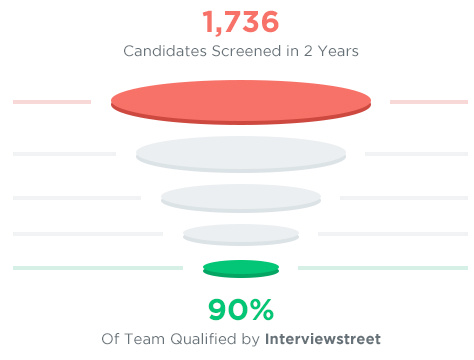
Task: Click the 1,736 red number
Action: [x=241, y=22]
